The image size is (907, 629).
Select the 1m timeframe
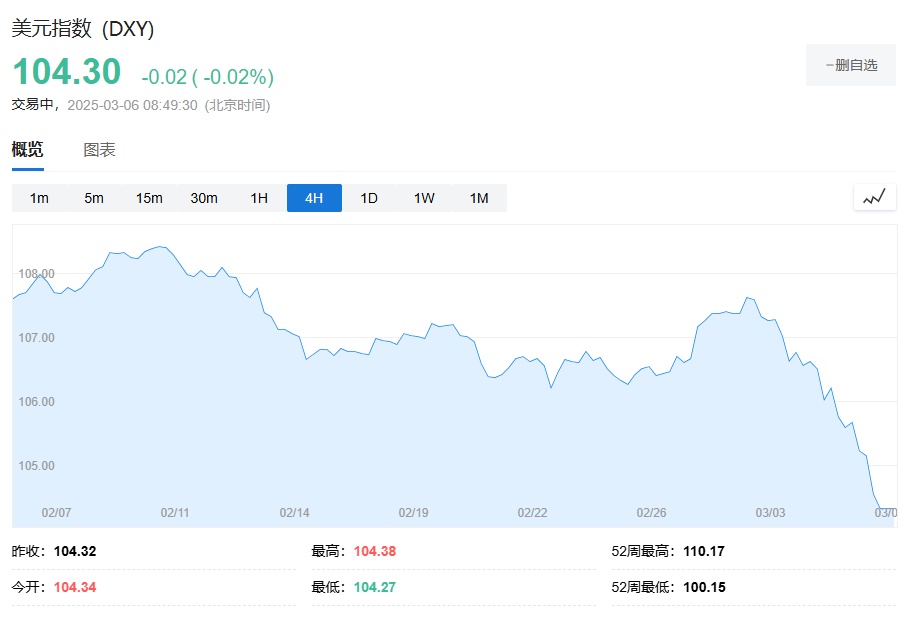click(39, 198)
